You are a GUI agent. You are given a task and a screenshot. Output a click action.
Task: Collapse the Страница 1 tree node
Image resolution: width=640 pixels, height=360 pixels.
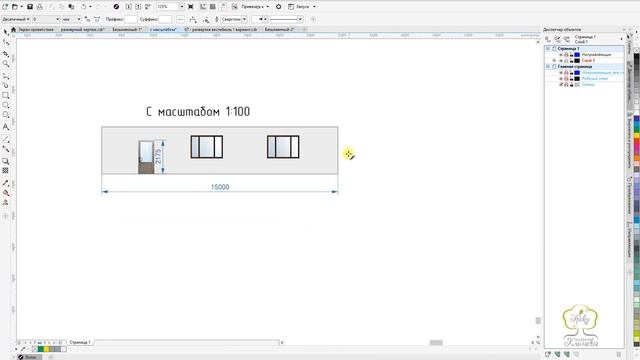coord(548,49)
